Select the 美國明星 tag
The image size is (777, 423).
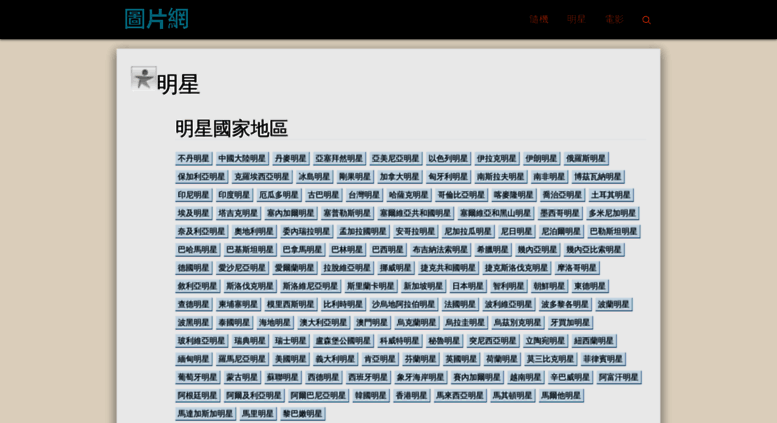[x=291, y=360]
